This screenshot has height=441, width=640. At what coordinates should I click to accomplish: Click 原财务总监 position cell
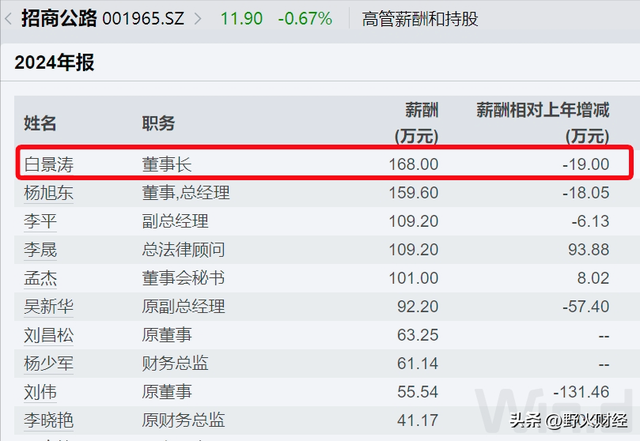183,421
